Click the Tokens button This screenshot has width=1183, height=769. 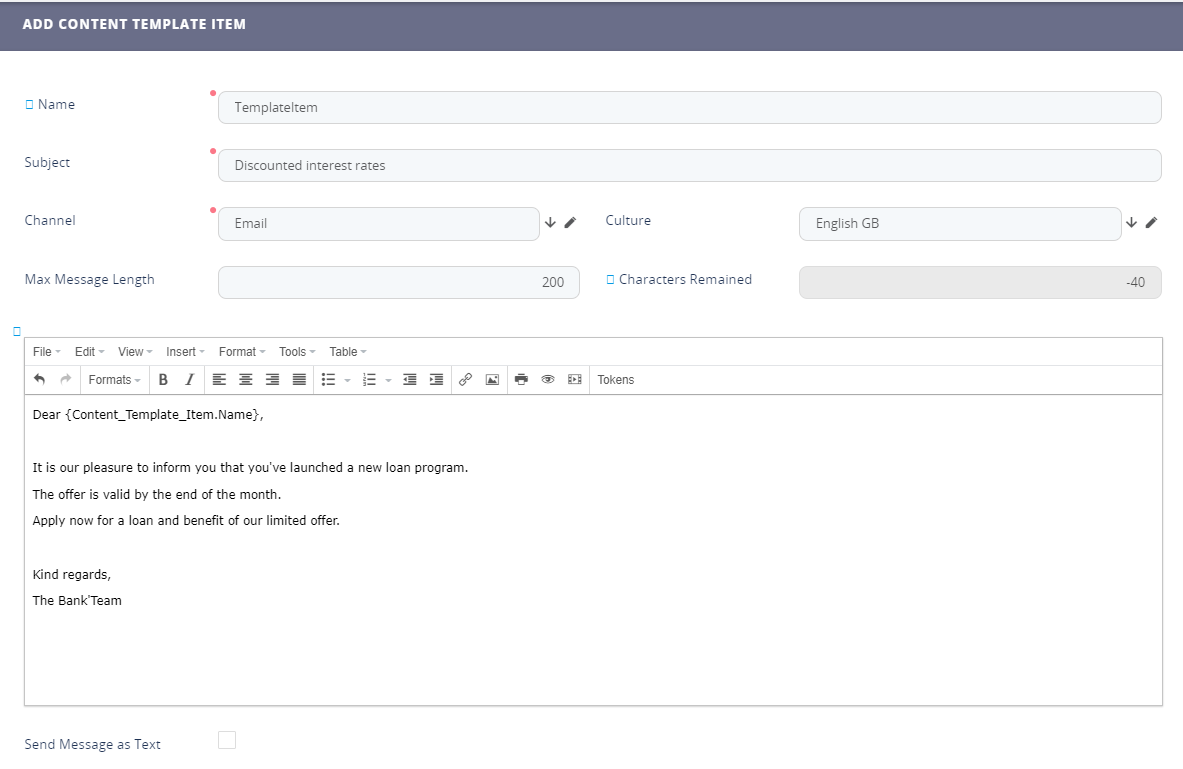[616, 380]
